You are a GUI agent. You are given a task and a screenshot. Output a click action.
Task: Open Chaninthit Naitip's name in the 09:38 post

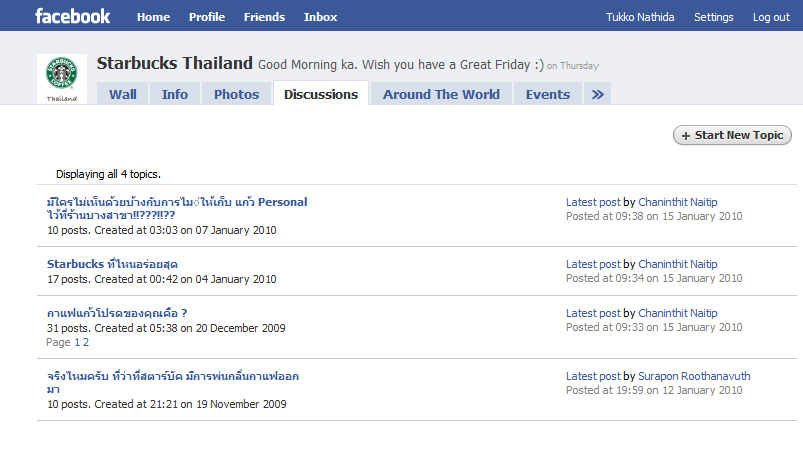point(678,202)
